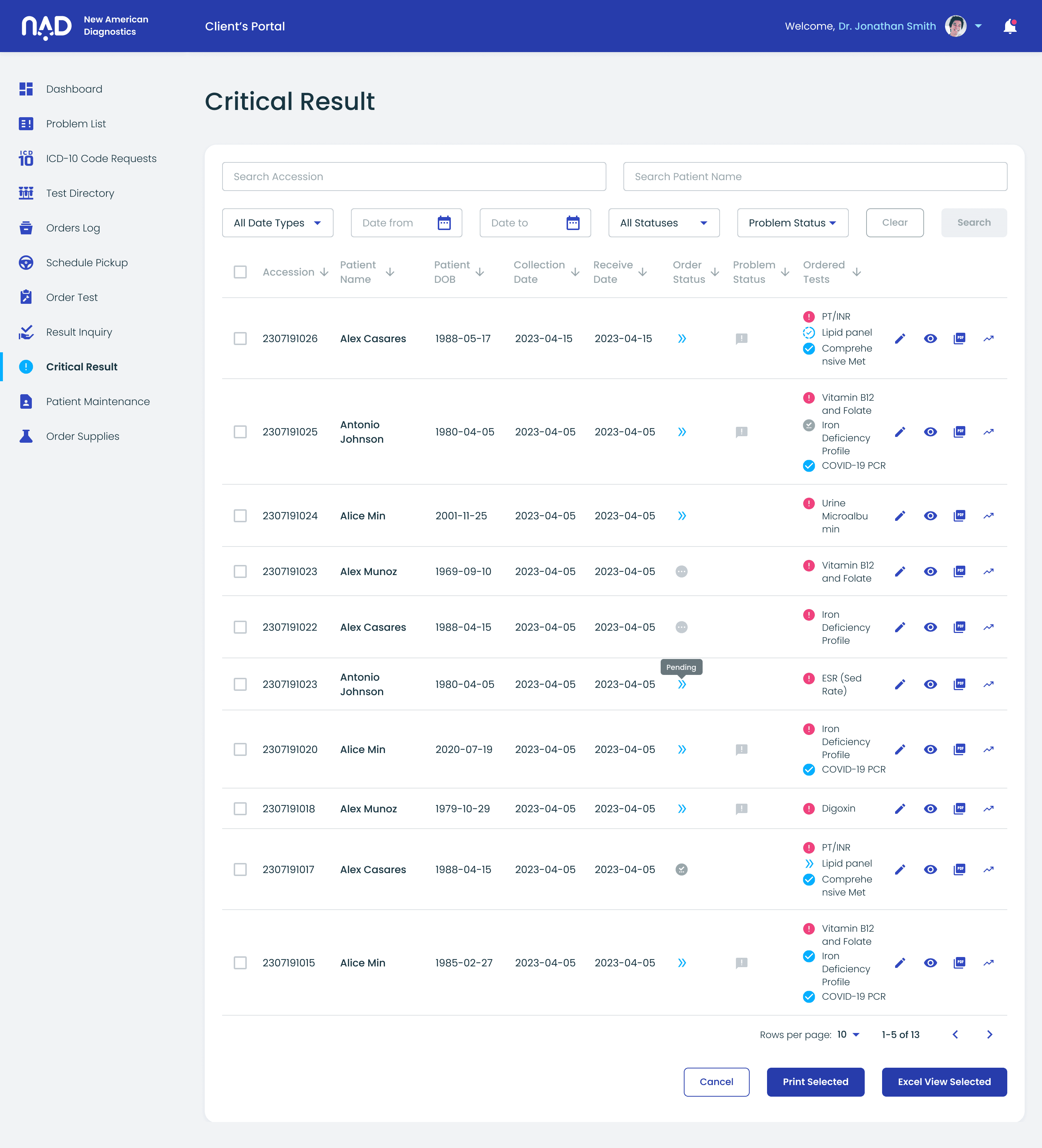This screenshot has width=1042, height=1148.
Task: Edit the Digoxin order with pencil
Action: click(x=899, y=809)
